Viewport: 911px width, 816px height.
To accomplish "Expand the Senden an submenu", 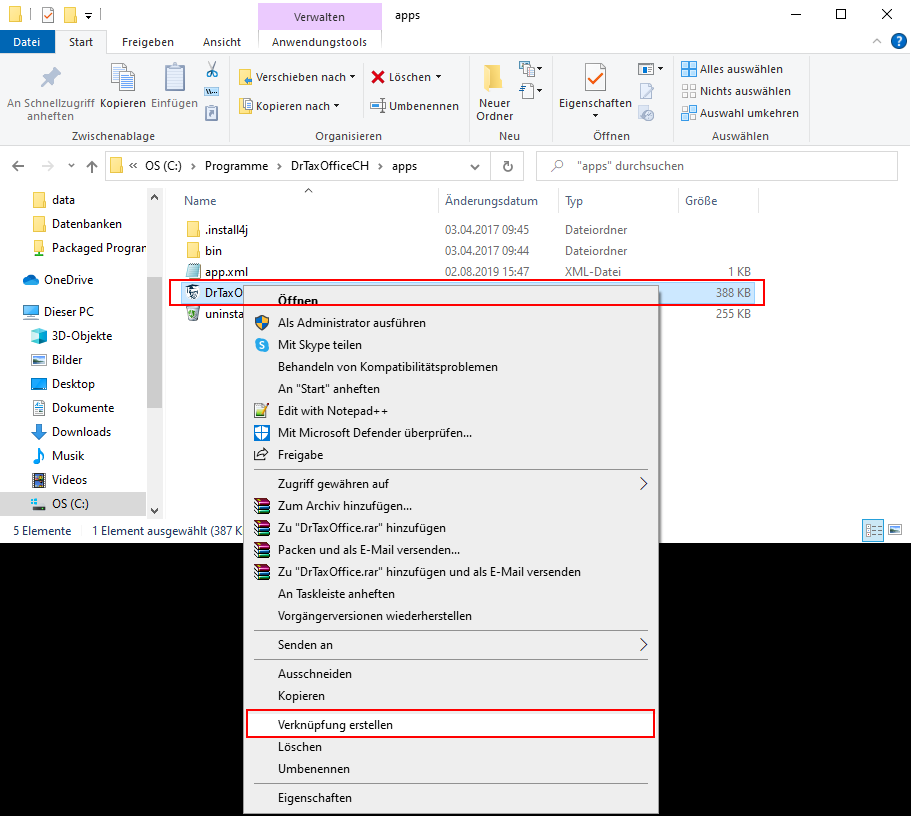I will (x=643, y=645).
